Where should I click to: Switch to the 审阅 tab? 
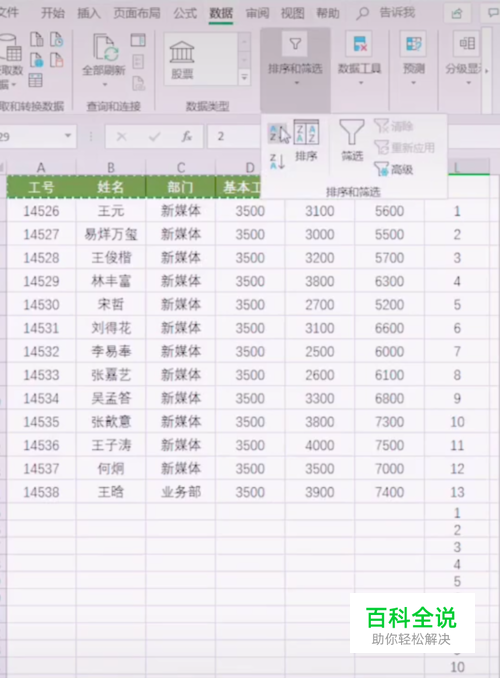pos(257,13)
